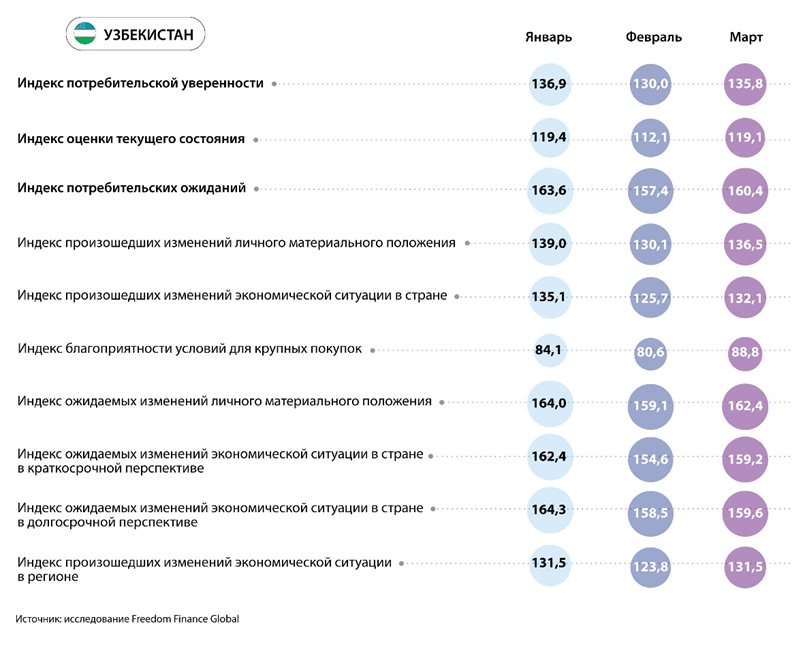Select the Март column header

pyautogui.click(x=746, y=38)
